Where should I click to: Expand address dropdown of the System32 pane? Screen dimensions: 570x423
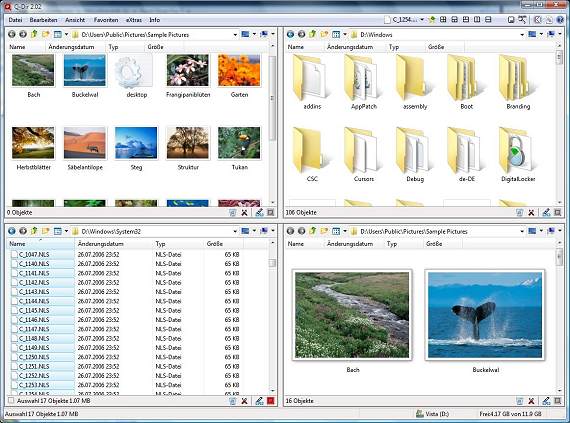(x=235, y=231)
